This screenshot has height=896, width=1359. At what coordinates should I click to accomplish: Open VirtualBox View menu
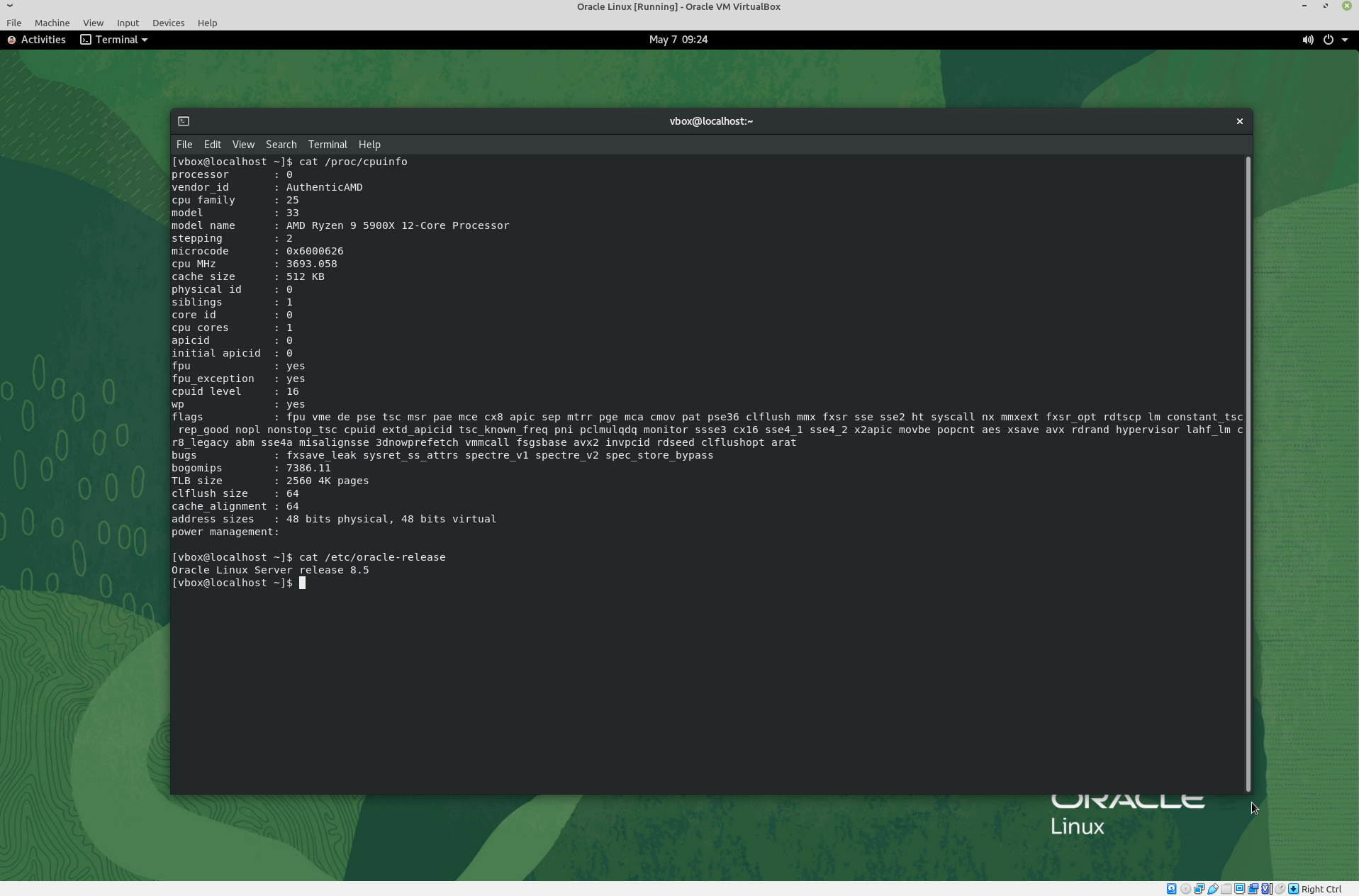coord(93,23)
